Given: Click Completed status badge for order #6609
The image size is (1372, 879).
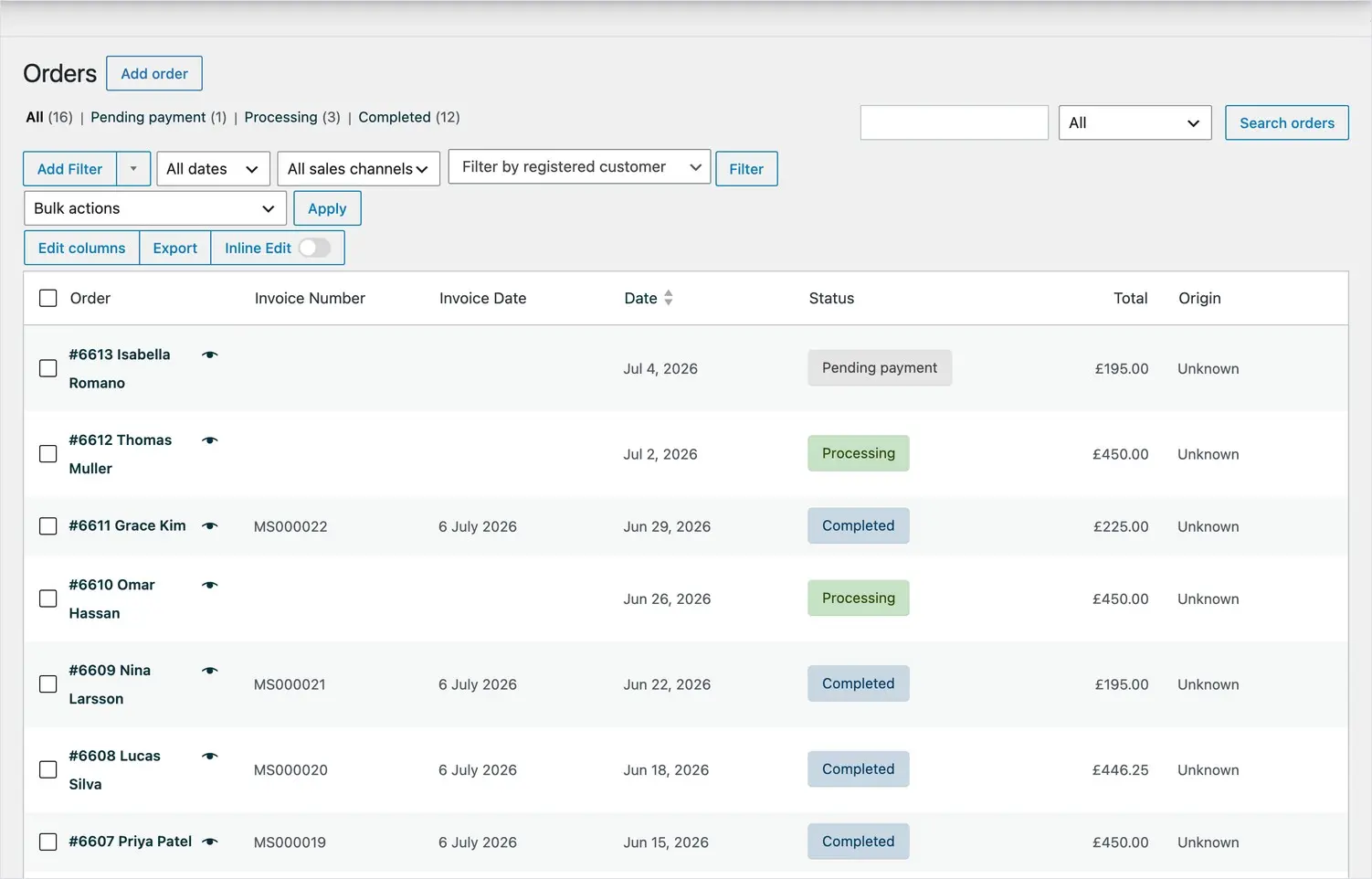Looking at the screenshot, I should coord(859,683).
